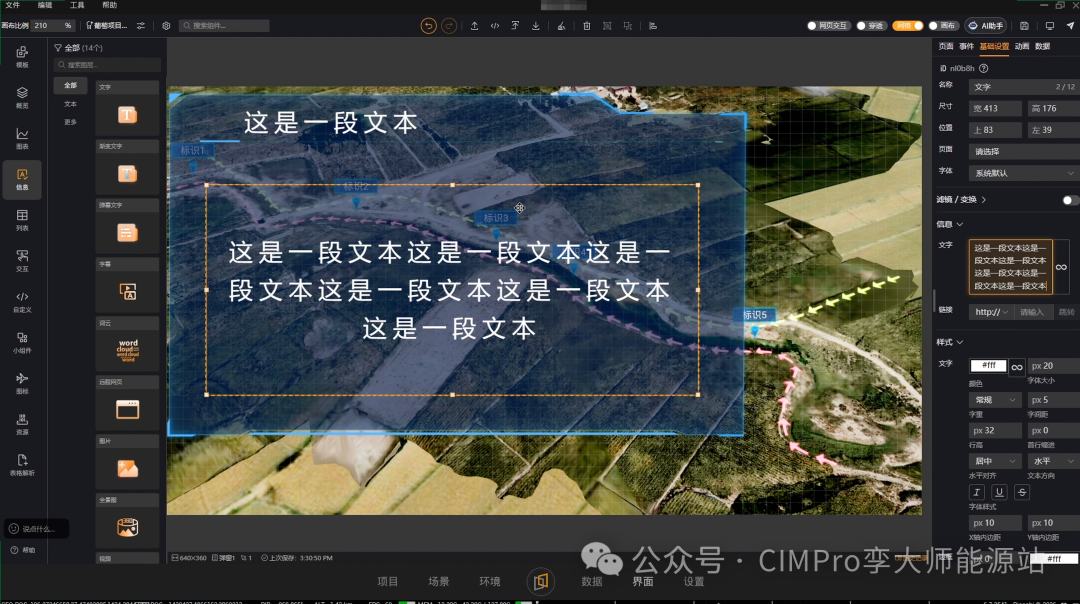This screenshot has width=1080, height=604.
Task: Open the code view icon in toolbar
Action: click(x=495, y=25)
